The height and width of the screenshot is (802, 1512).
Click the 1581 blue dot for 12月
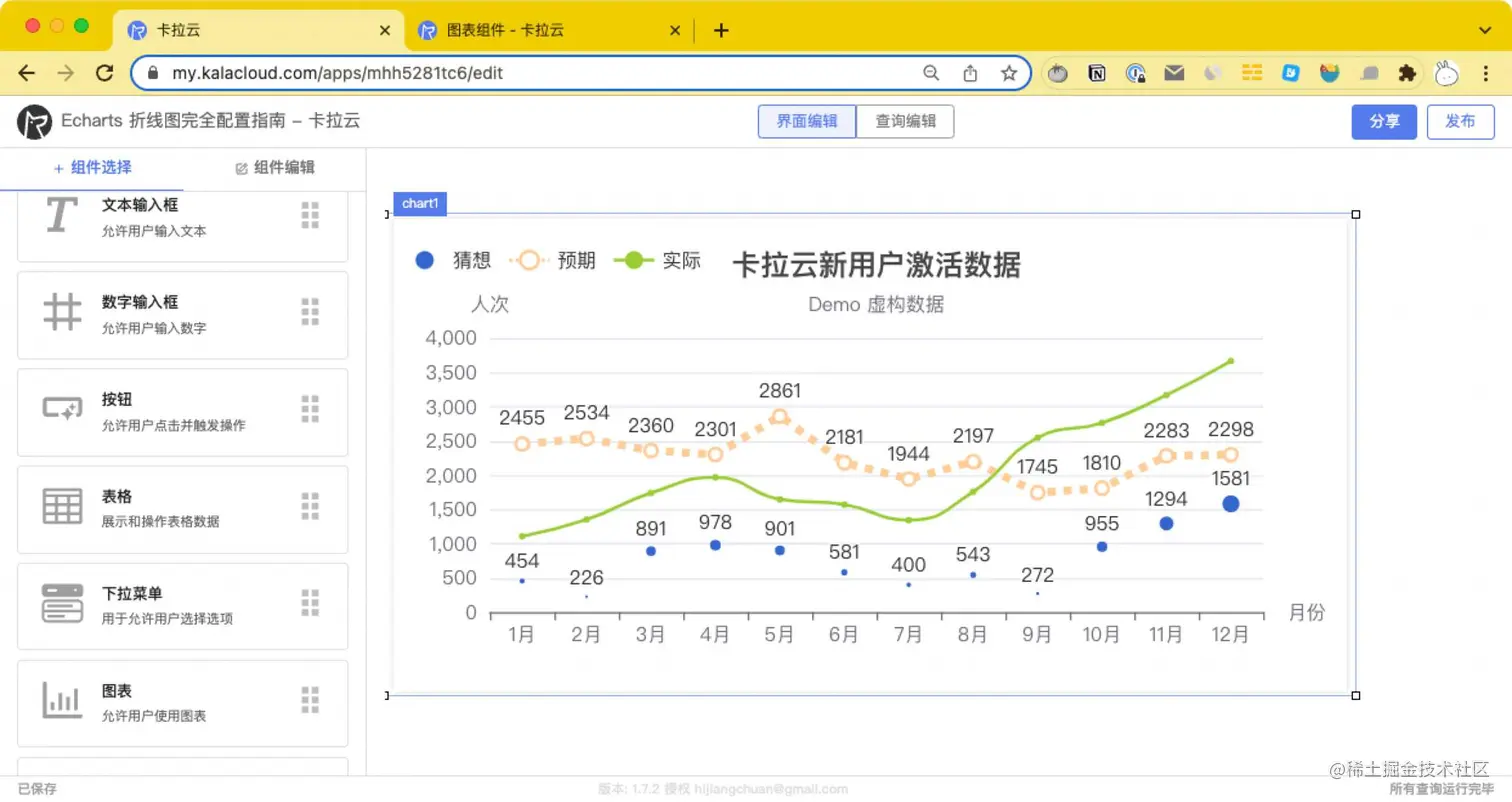pos(1230,504)
